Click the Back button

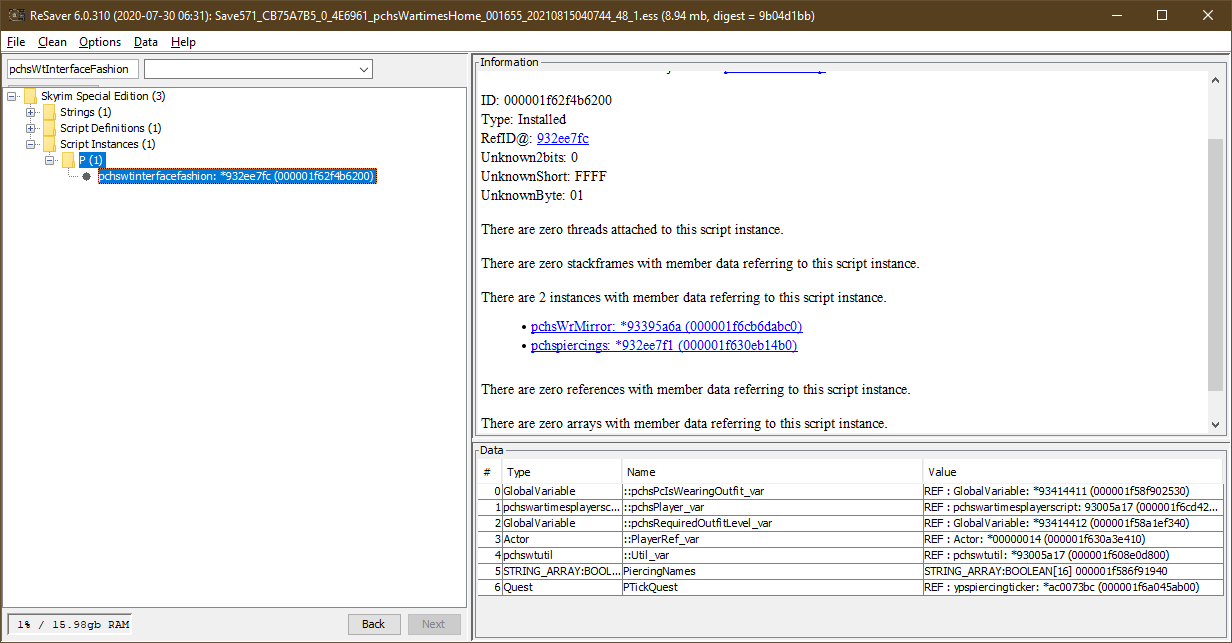[374, 624]
